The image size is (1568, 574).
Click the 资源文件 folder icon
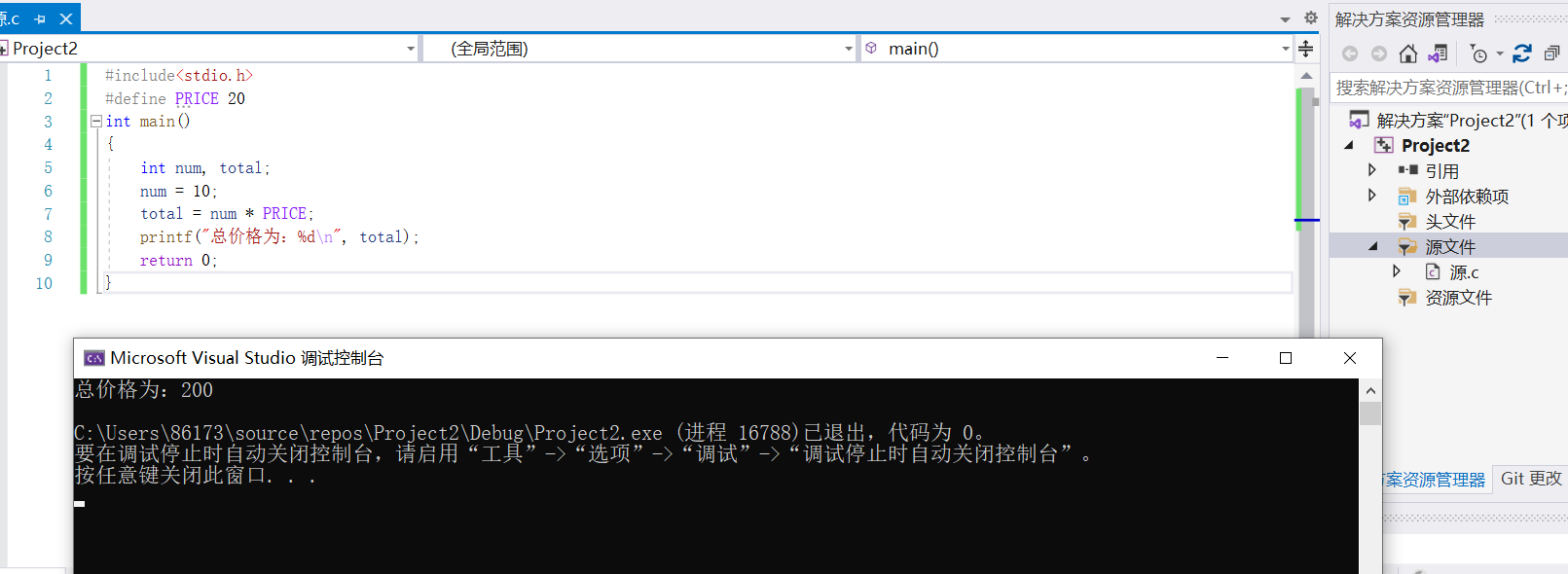pyautogui.click(x=1407, y=298)
